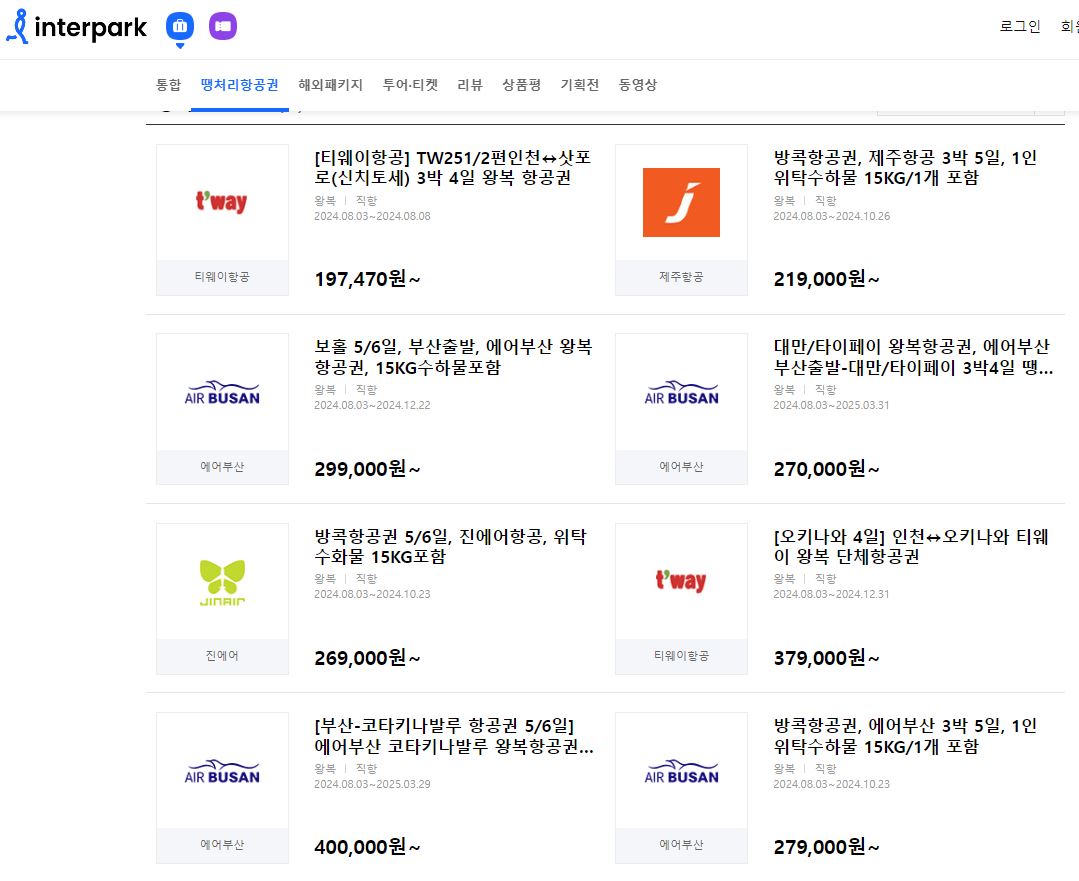This screenshot has height=881, width=1079.
Task: Click date range 2024.08.03~2024.12.22
Action: [372, 405]
